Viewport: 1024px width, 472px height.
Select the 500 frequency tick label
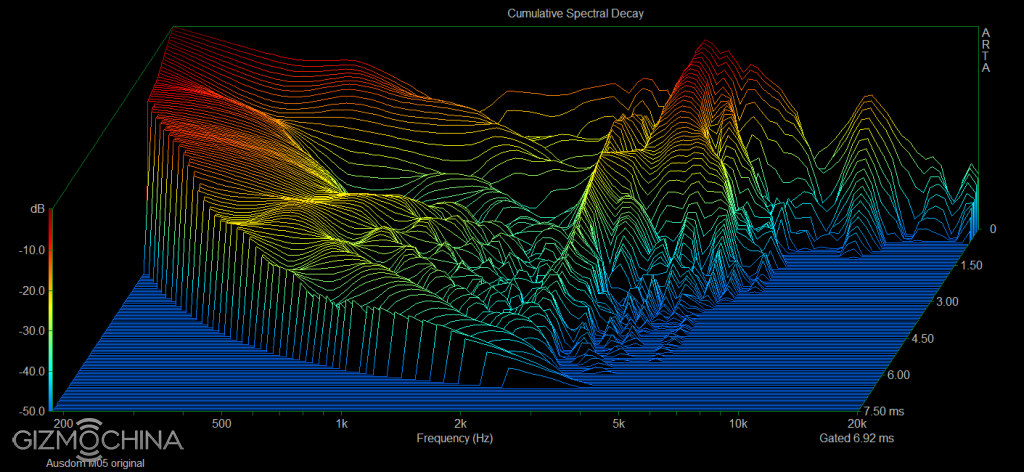pyautogui.click(x=222, y=424)
